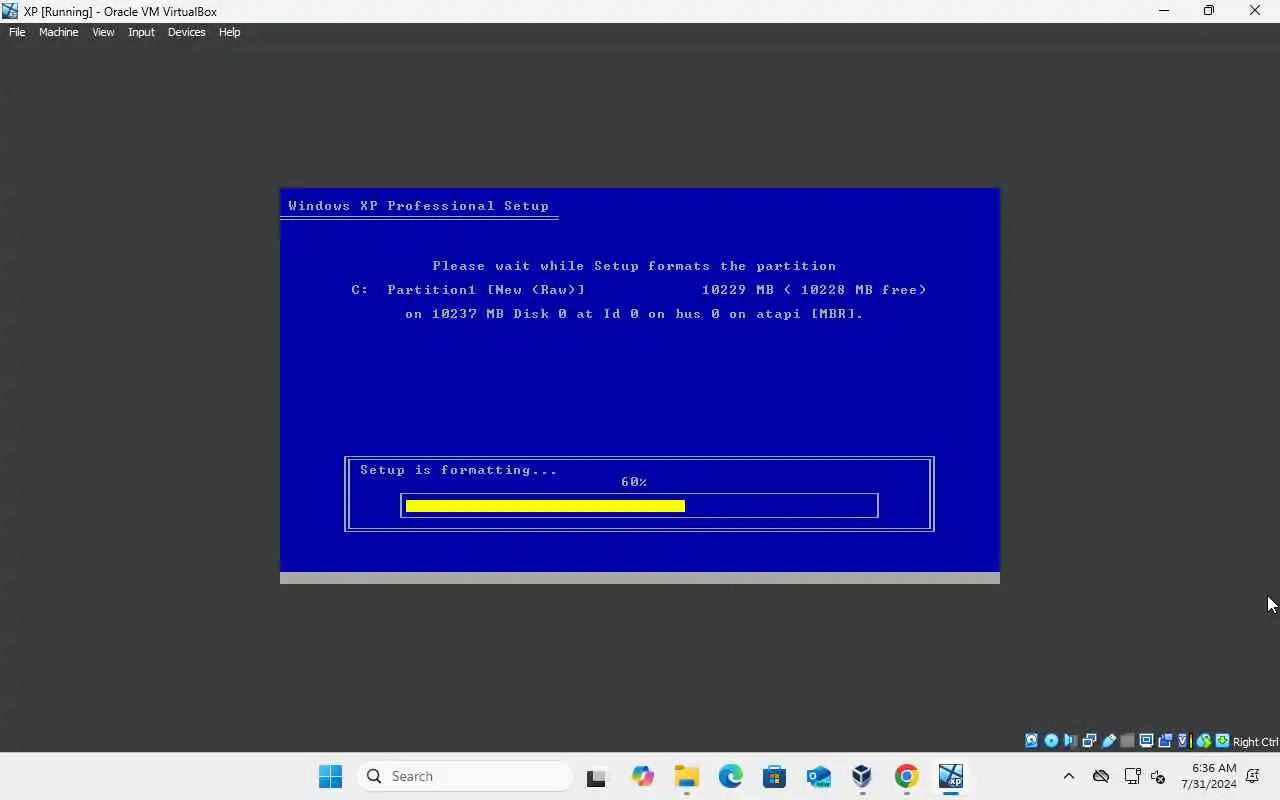The height and width of the screenshot is (800, 1280).
Task: Open the File menu
Action: 17,32
